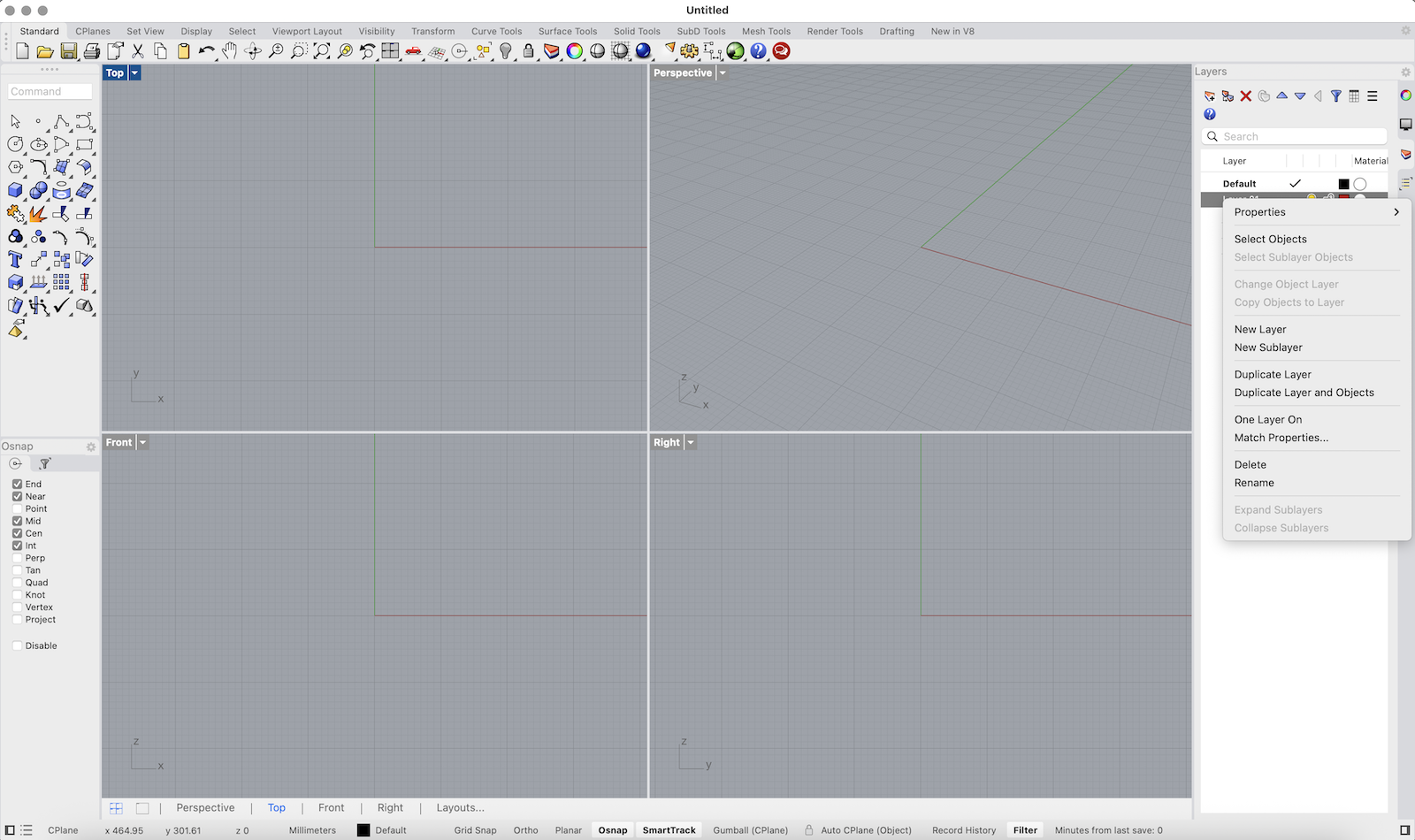Select the arrow pointer tool in sidebar

[15, 121]
